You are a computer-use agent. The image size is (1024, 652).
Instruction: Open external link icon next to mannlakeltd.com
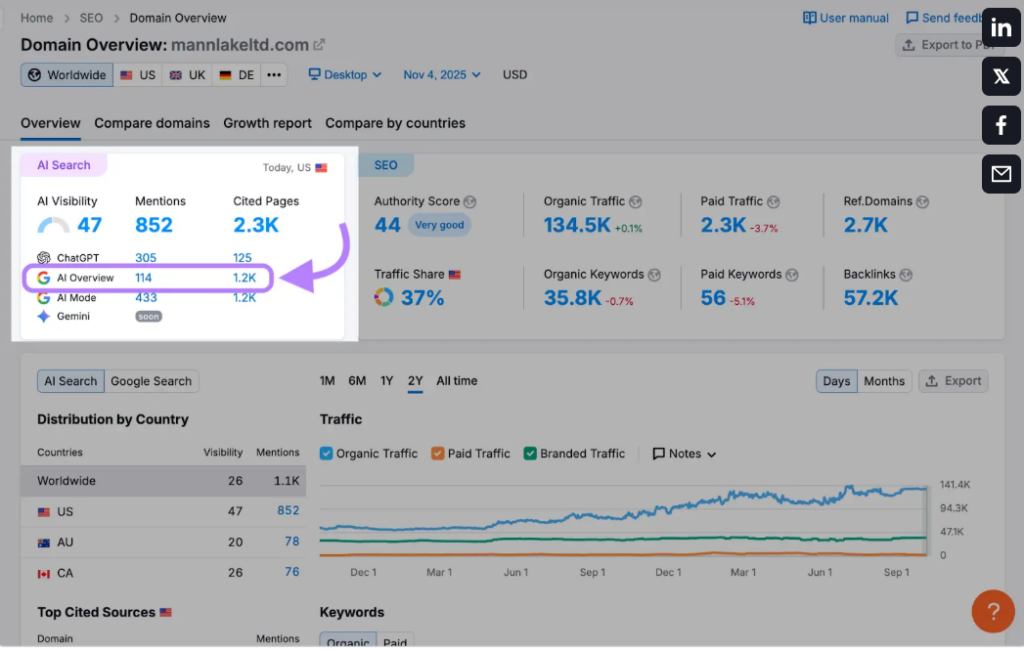(x=320, y=45)
